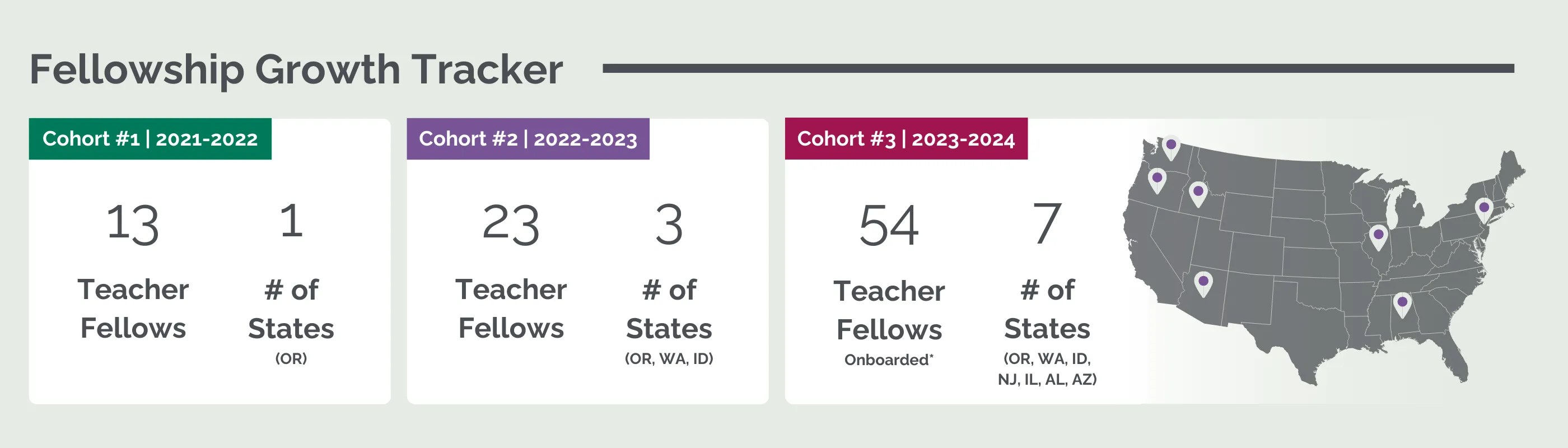This screenshot has height=448, width=1568.
Task: Click the number 7 states count
Action: pyautogui.click(x=1047, y=223)
